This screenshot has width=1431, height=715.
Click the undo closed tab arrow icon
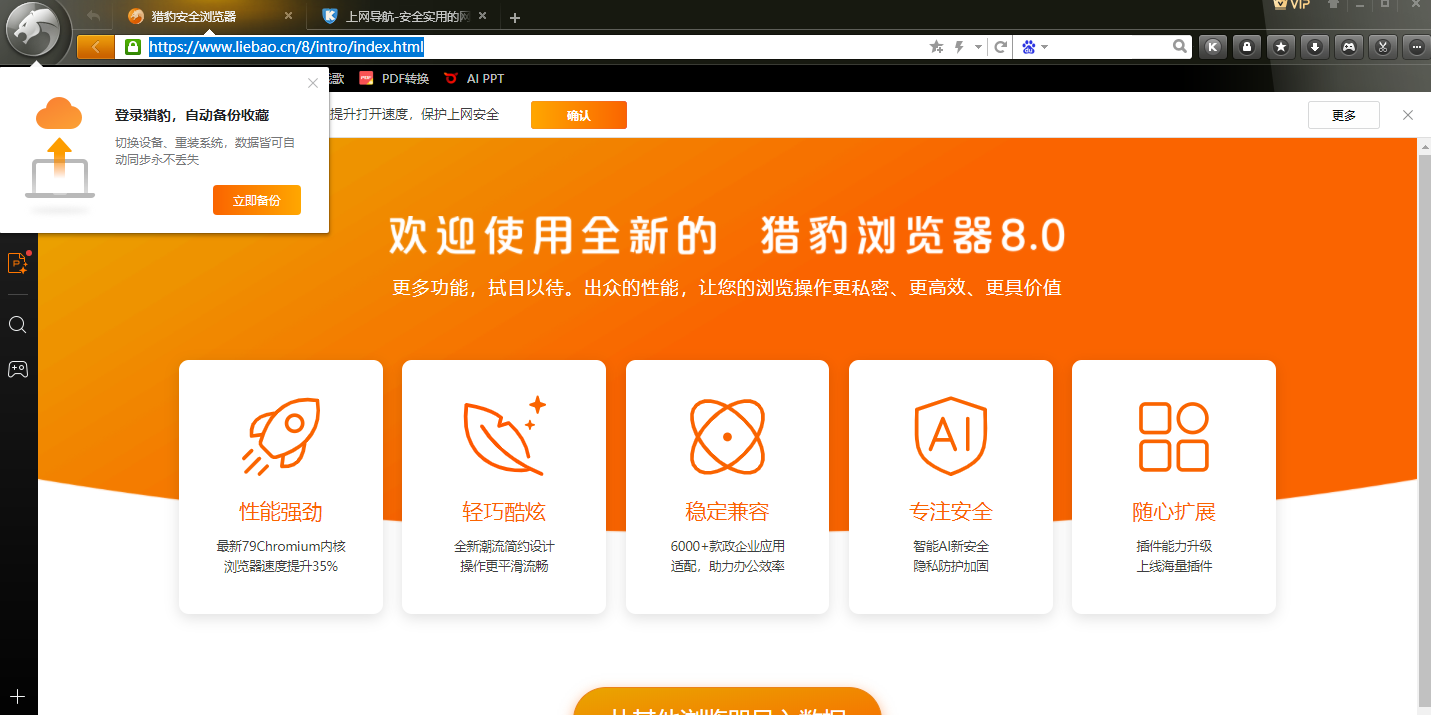coord(93,16)
